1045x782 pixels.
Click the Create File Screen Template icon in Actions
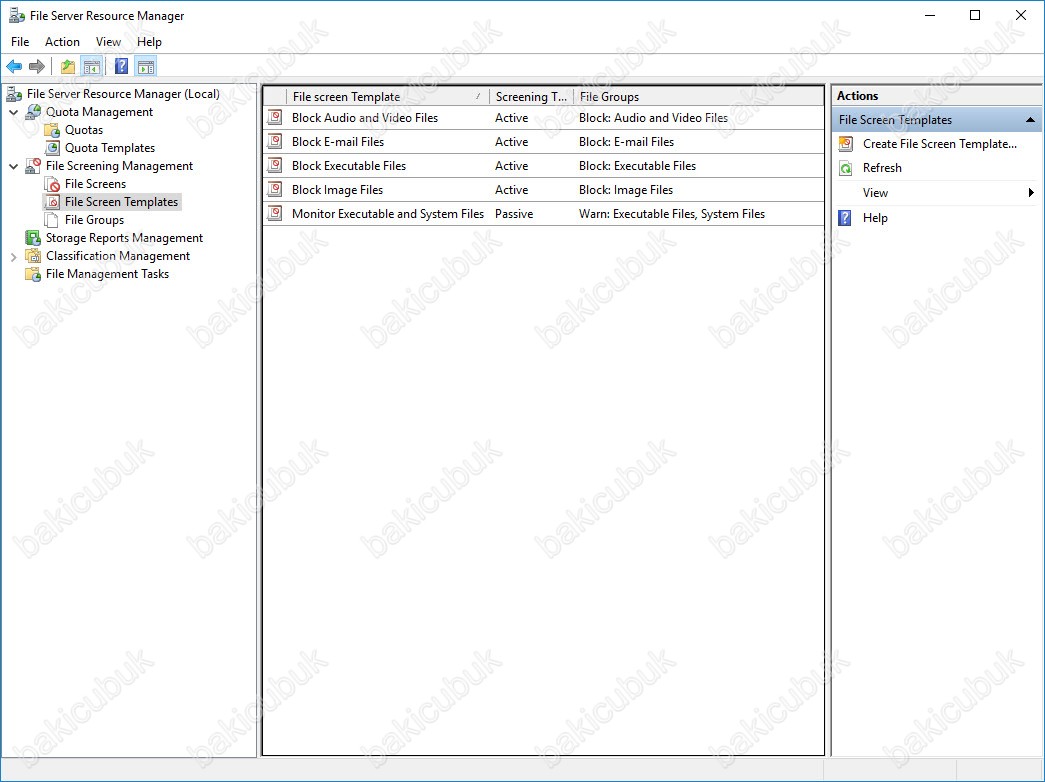pyautogui.click(x=846, y=144)
